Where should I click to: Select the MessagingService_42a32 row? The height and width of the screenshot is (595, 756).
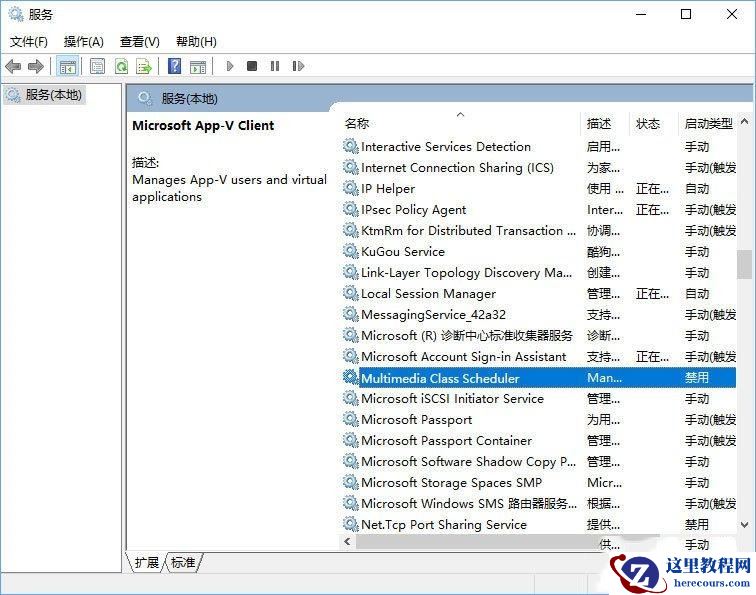coord(539,314)
